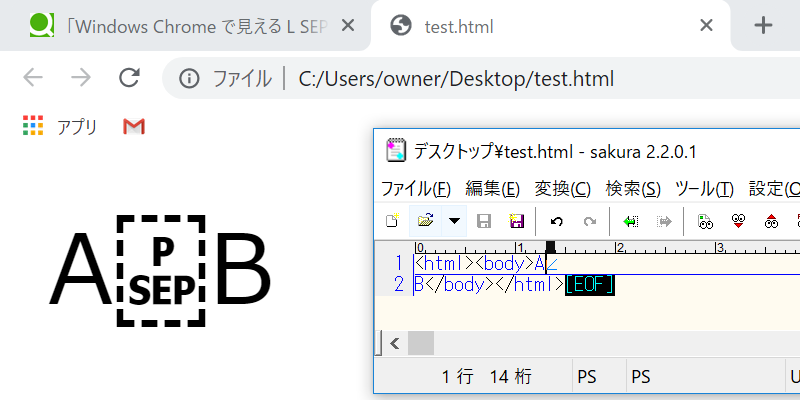This screenshot has width=800, height=400.
Task: Click the Save As purple disk icon
Action: (516, 221)
